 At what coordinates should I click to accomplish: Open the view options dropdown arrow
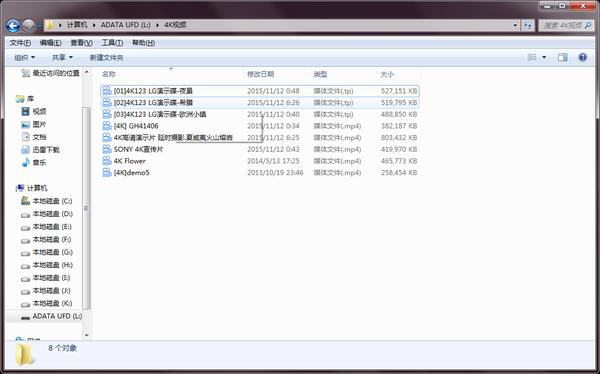(x=544, y=57)
